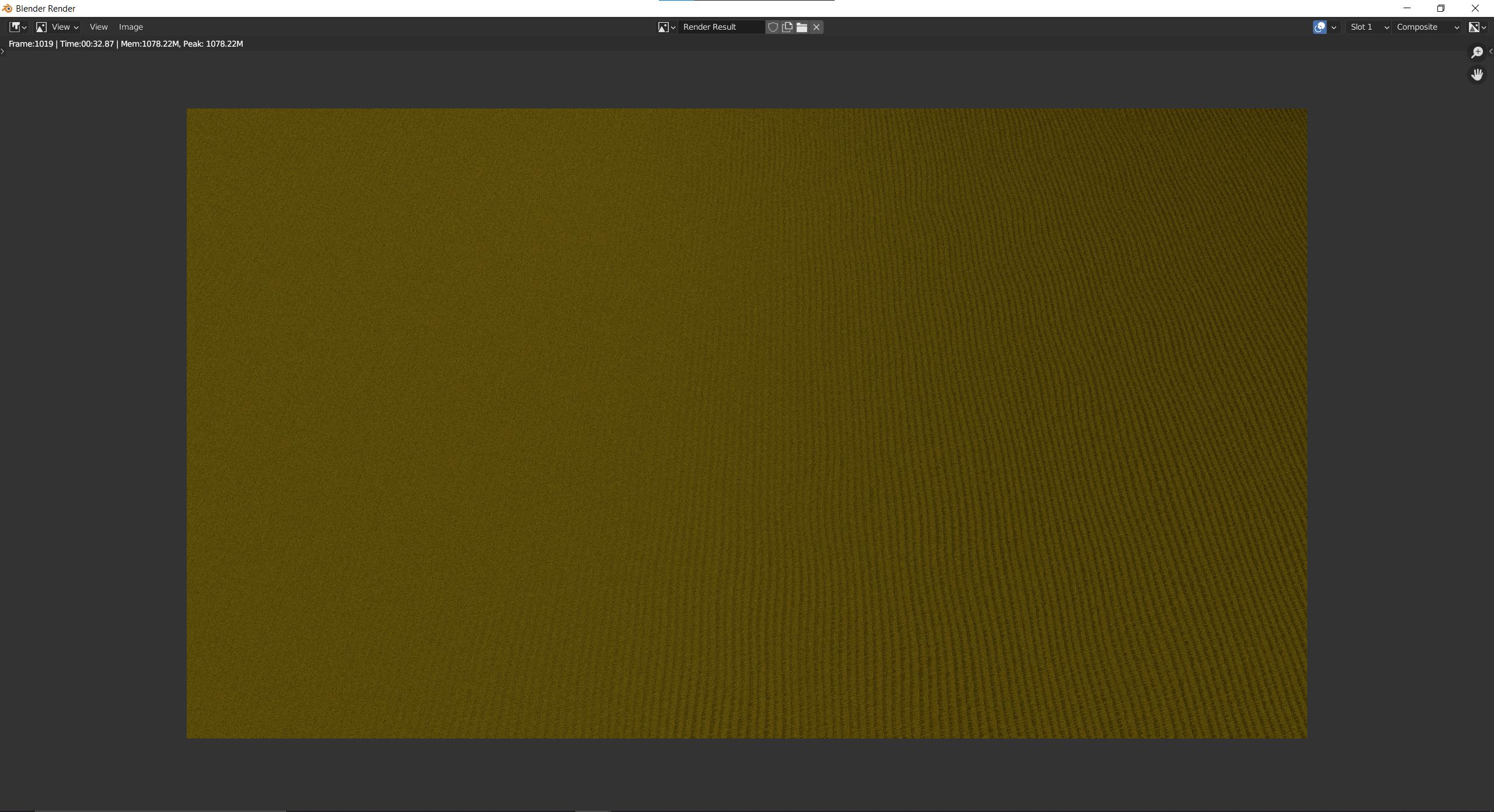Screen dimensions: 1494x812
Task: Open the Slot 1 dropdown
Action: (x=1369, y=27)
